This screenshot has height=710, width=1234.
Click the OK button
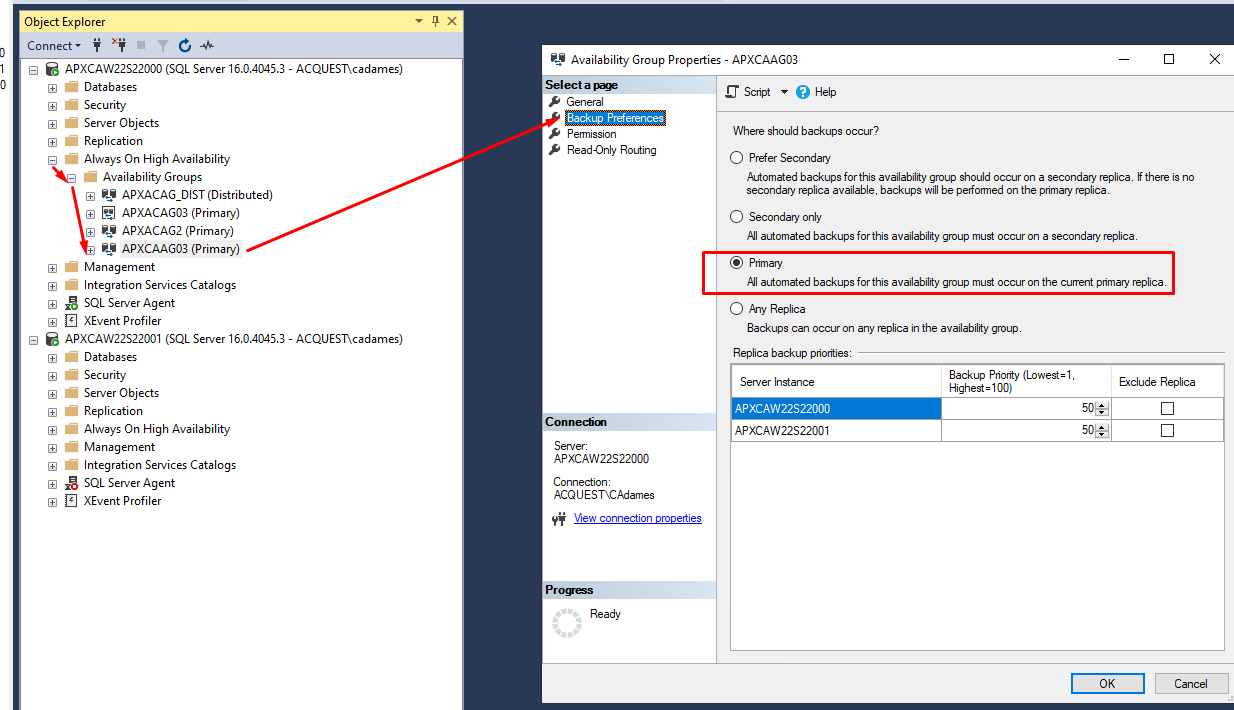(x=1107, y=684)
